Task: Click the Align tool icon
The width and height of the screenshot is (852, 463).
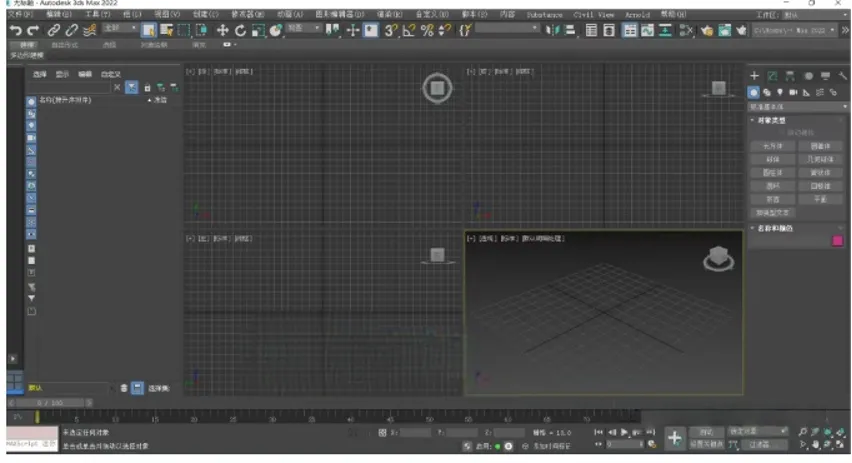Action: point(570,30)
